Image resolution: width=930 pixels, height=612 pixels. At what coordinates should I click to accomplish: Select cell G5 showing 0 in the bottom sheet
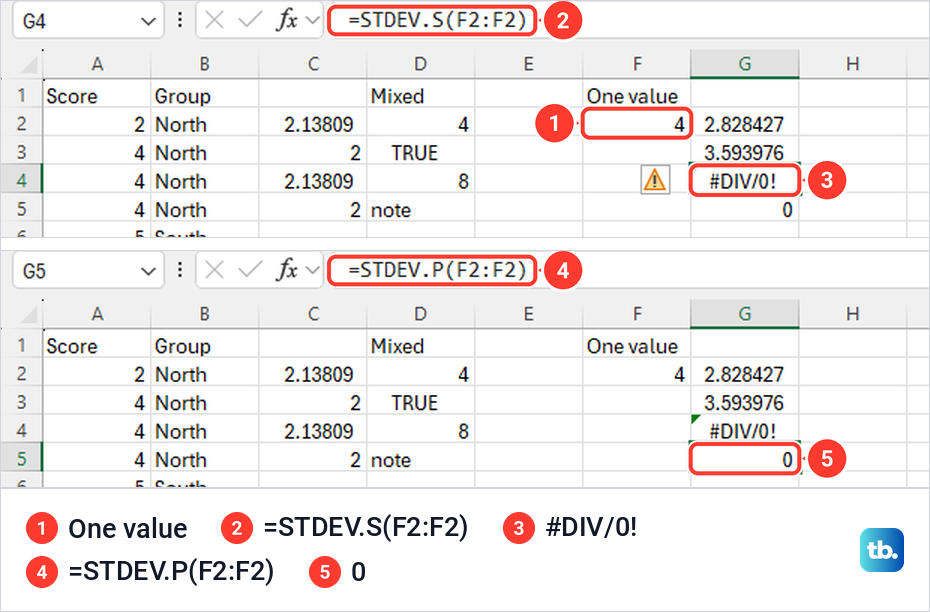coord(744,459)
